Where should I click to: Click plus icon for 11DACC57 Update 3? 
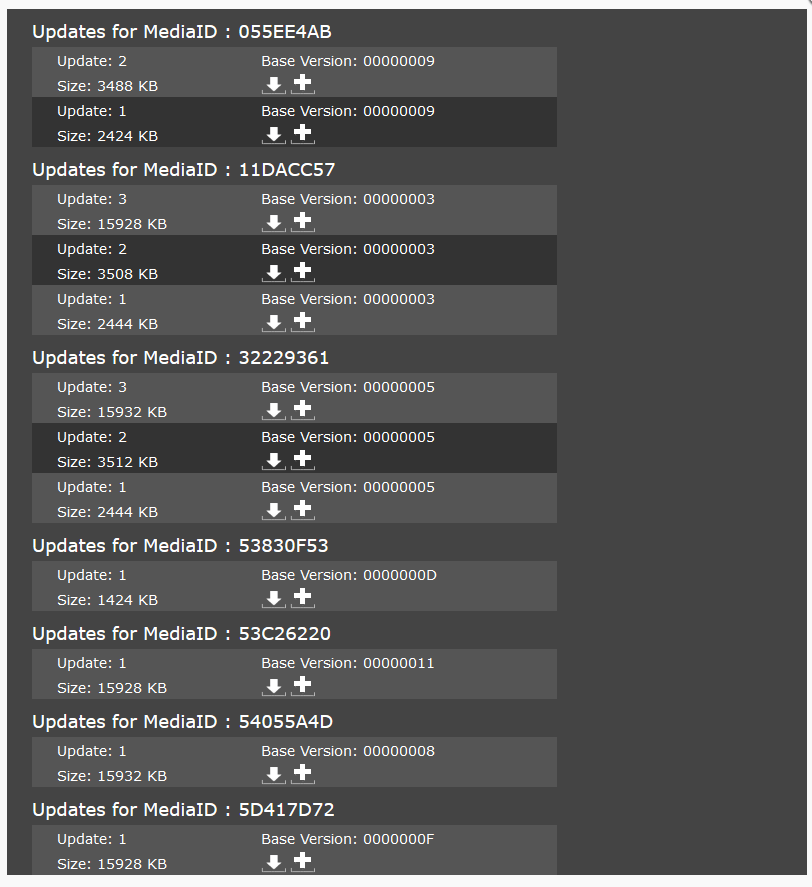303,222
